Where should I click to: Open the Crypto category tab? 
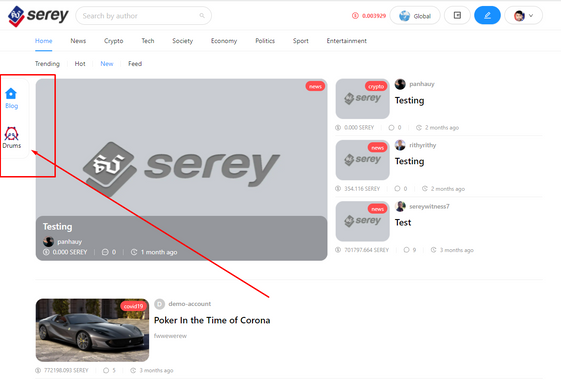click(x=113, y=41)
